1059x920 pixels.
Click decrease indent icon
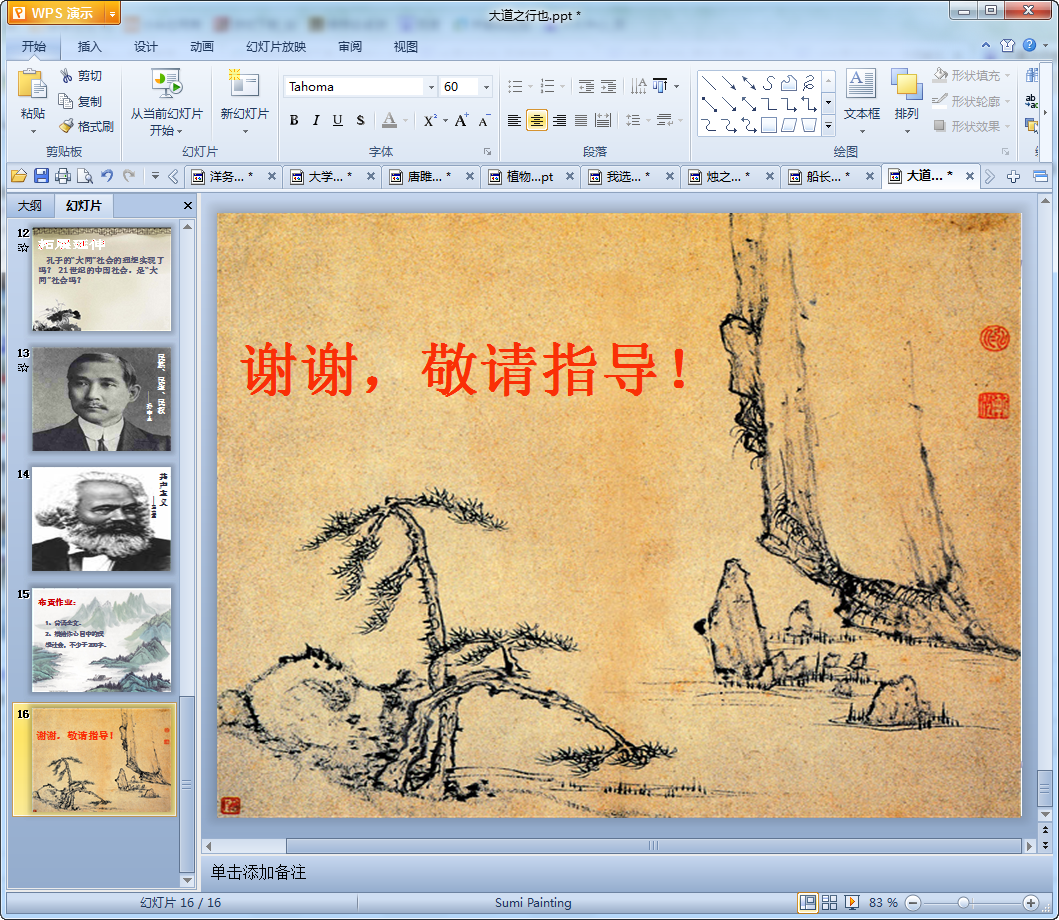(x=586, y=86)
